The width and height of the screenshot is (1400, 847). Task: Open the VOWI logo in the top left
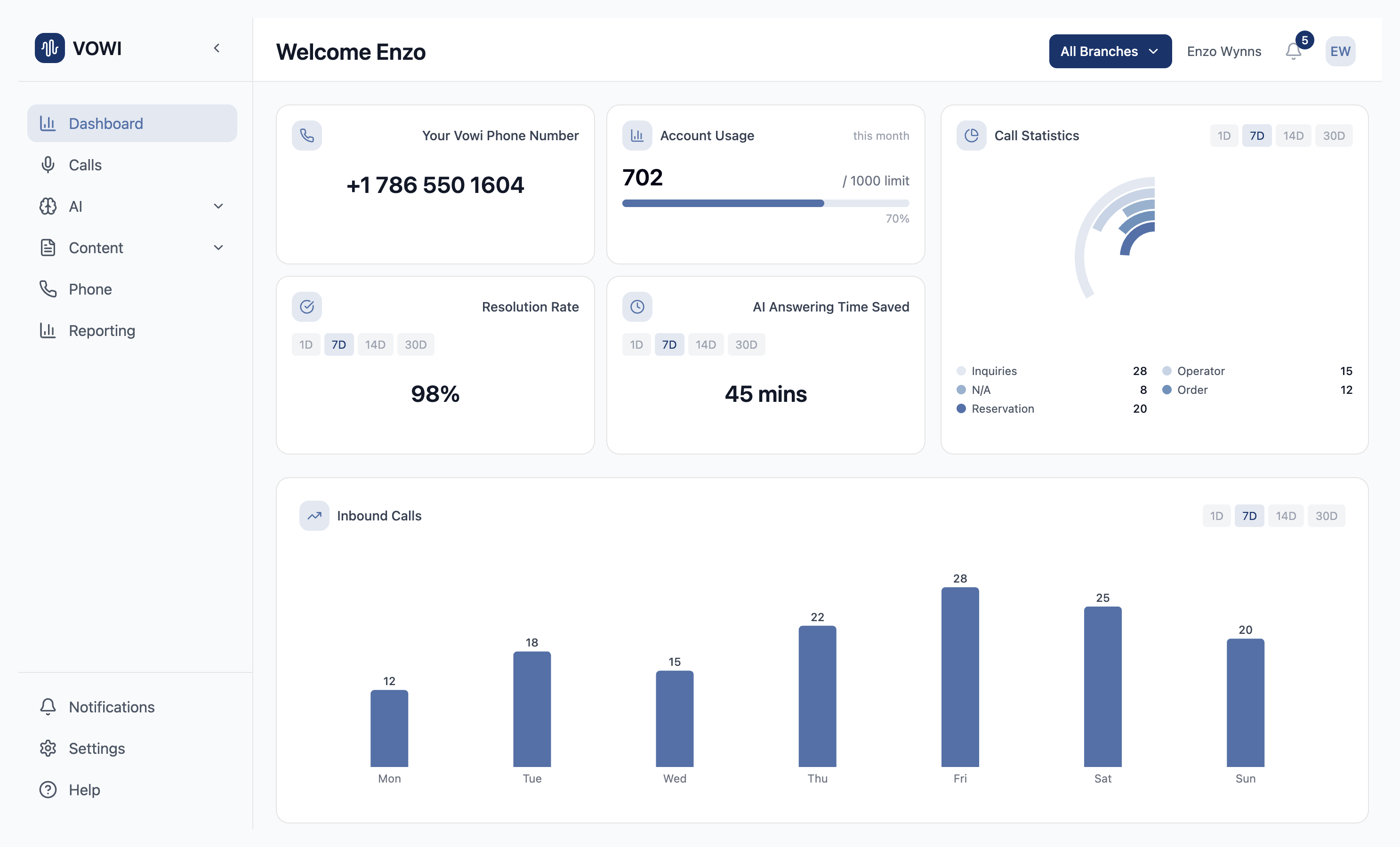coord(79,48)
